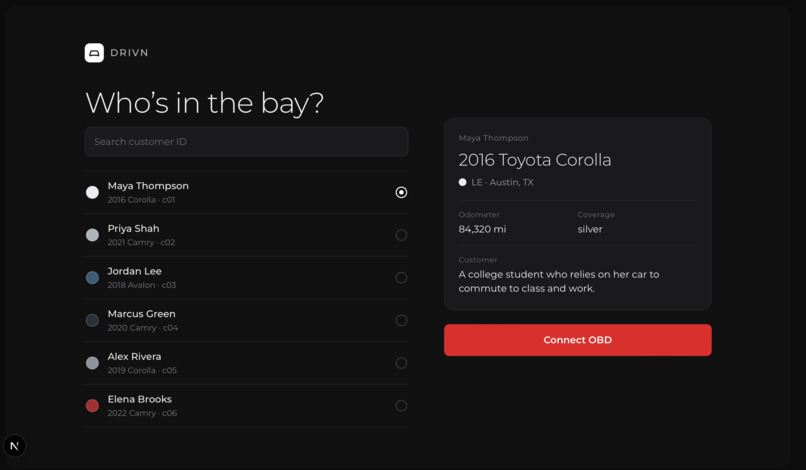Image resolution: width=806 pixels, height=470 pixels.
Task: Click the '2020 Camry · c04' subtitle
Action: [143, 328]
